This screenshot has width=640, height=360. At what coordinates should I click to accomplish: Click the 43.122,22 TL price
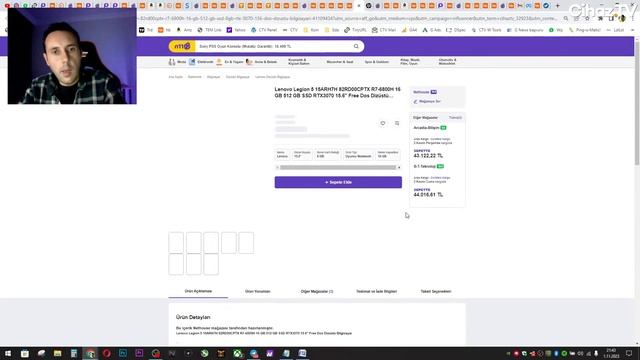[x=428, y=156]
